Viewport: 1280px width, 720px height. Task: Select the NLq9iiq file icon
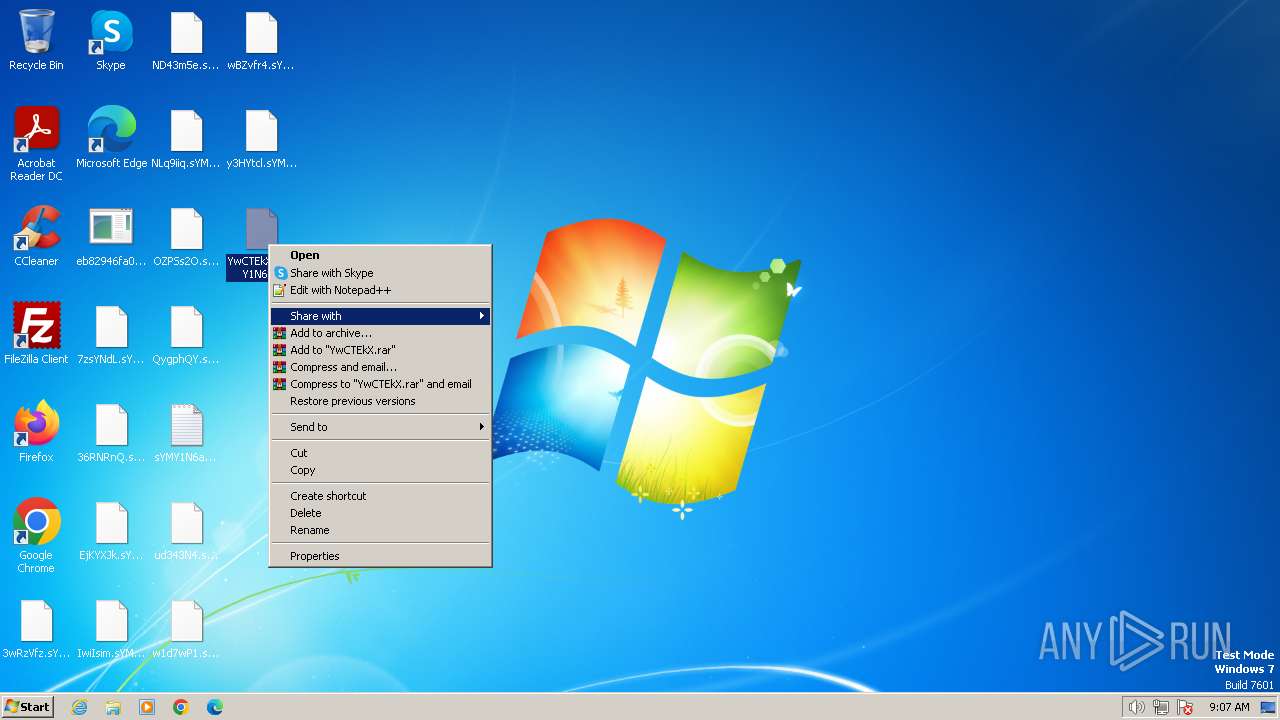click(186, 139)
